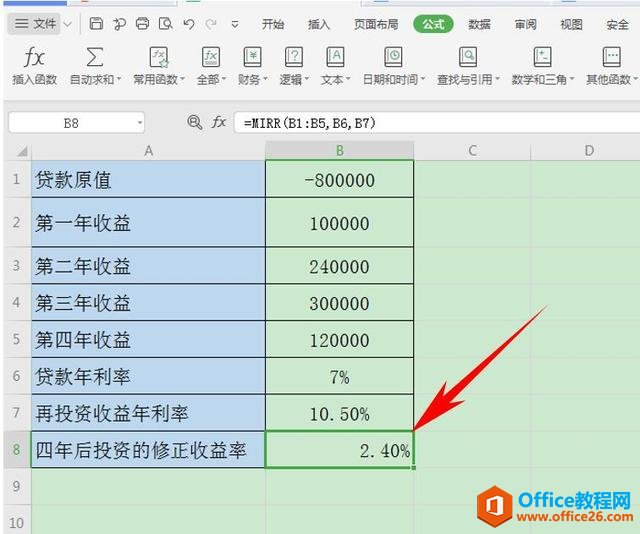Click cell with value 120000
The width and height of the screenshot is (640, 534).
click(340, 339)
